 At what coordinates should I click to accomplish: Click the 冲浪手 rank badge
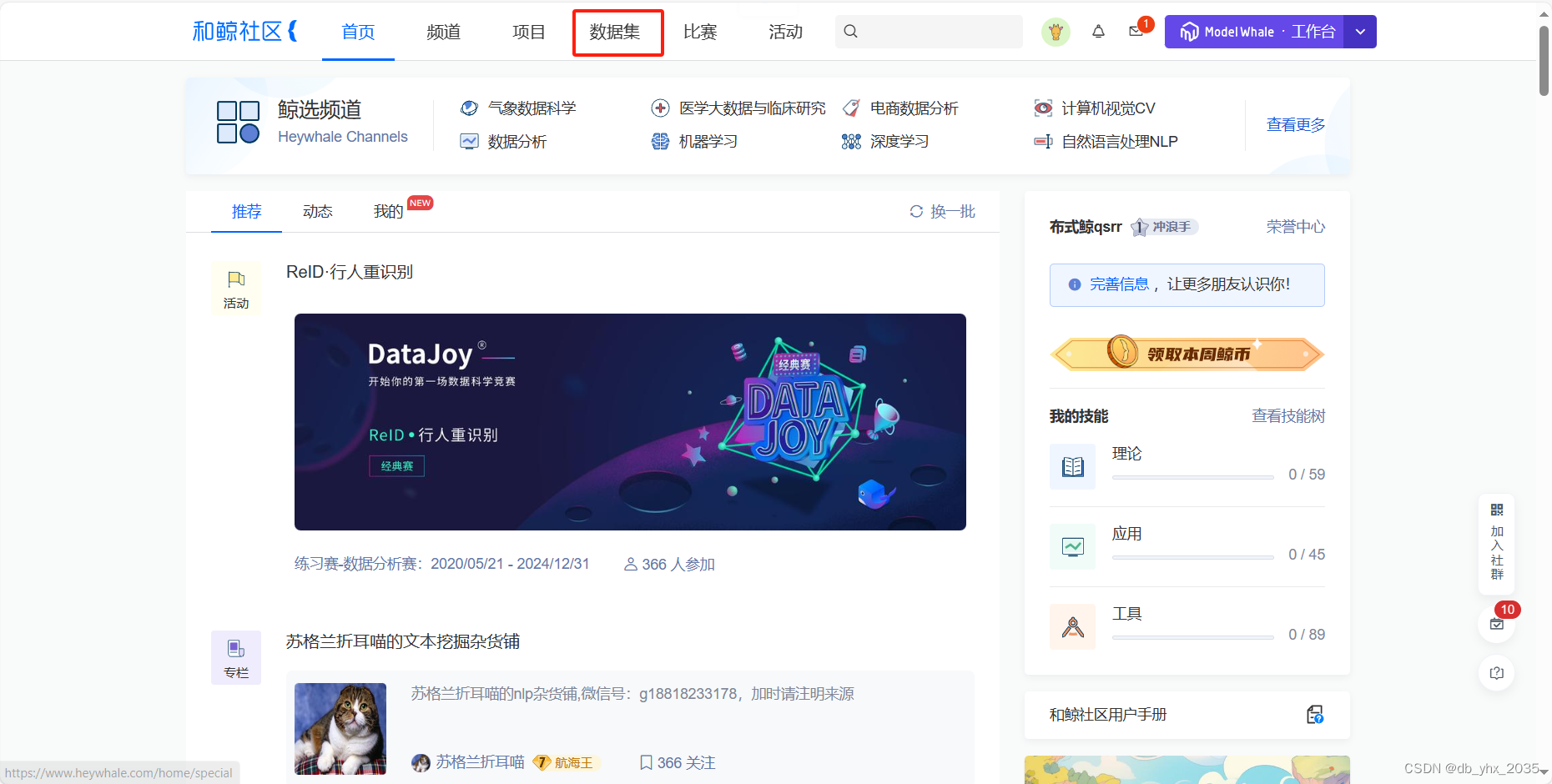[1164, 227]
